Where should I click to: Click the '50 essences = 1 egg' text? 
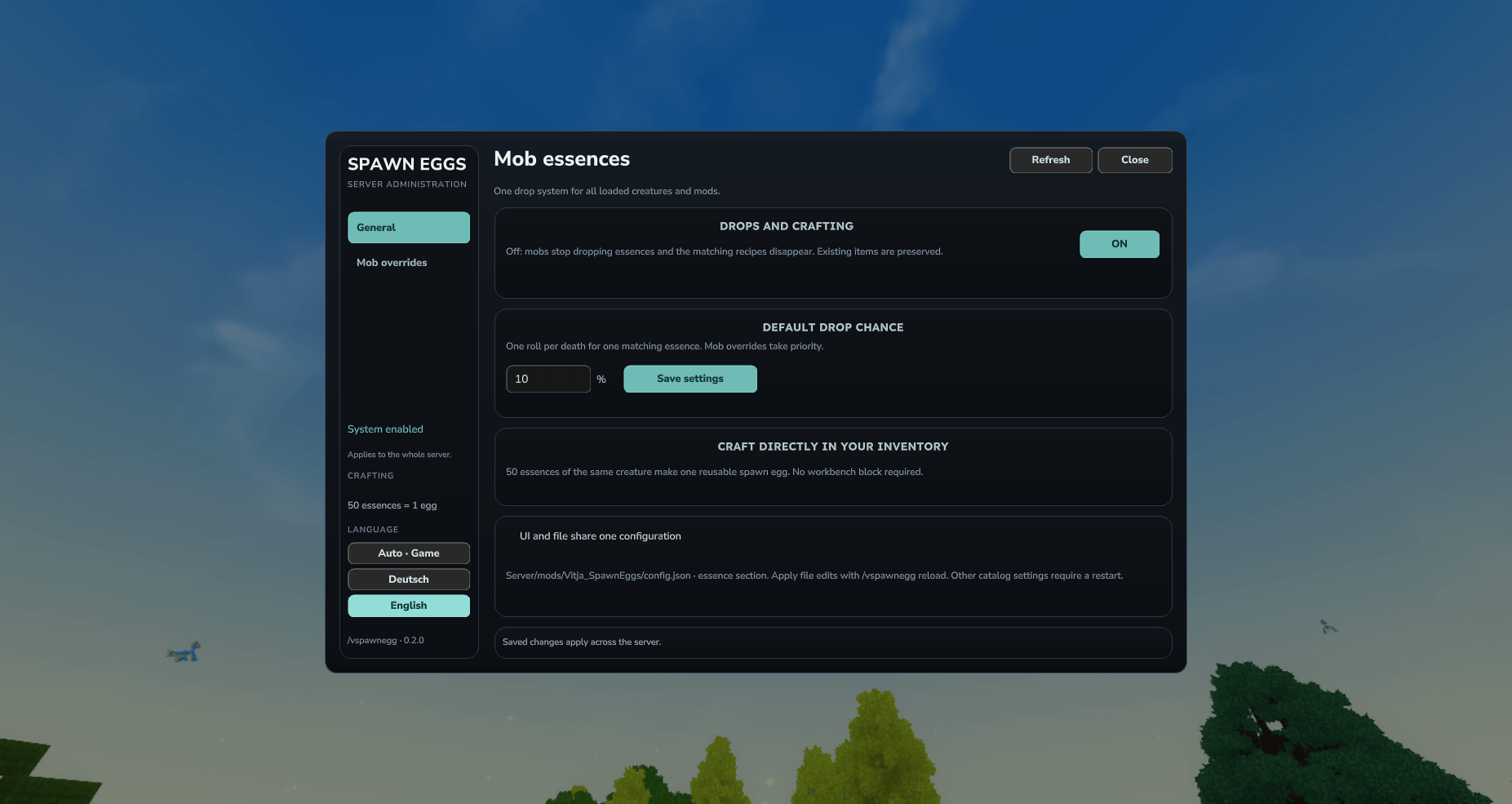392,505
